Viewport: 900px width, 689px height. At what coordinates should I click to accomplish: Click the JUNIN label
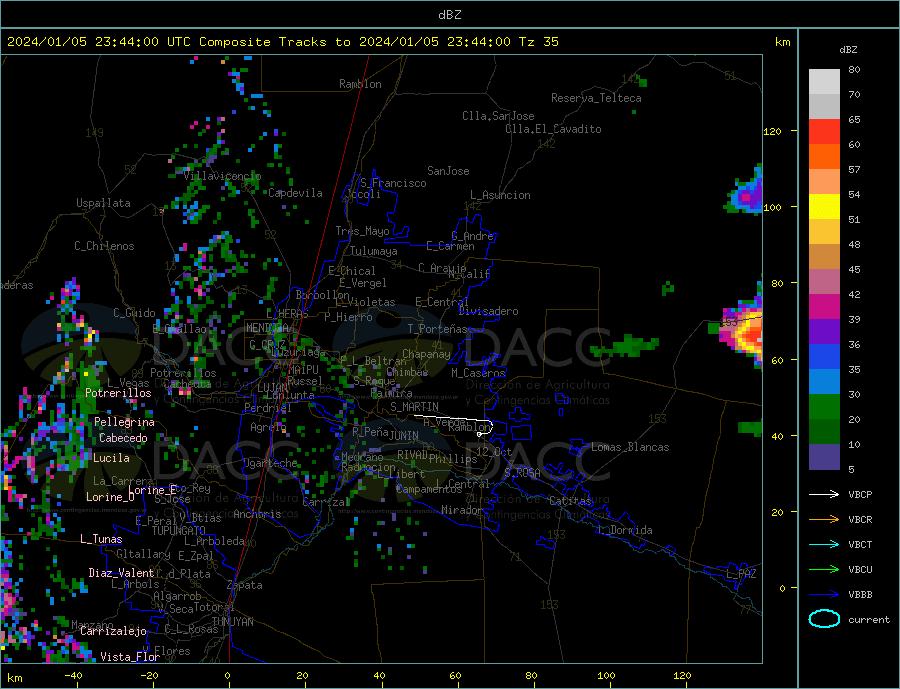coord(404,436)
